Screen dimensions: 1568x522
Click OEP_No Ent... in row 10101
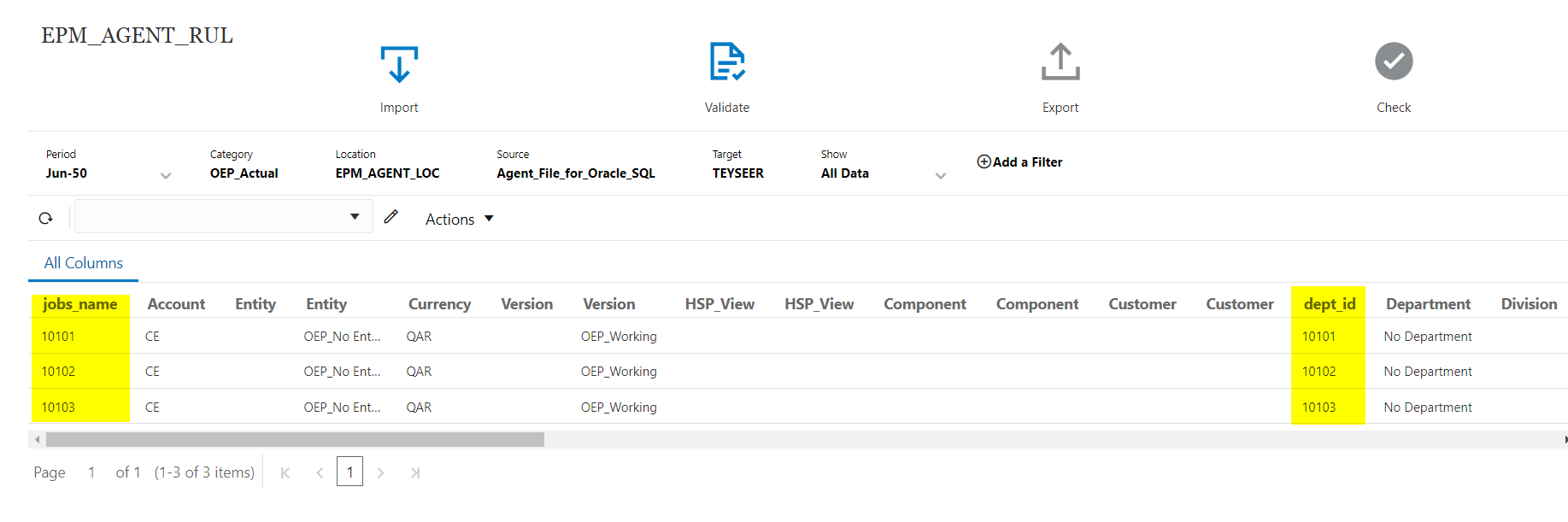[342, 337]
